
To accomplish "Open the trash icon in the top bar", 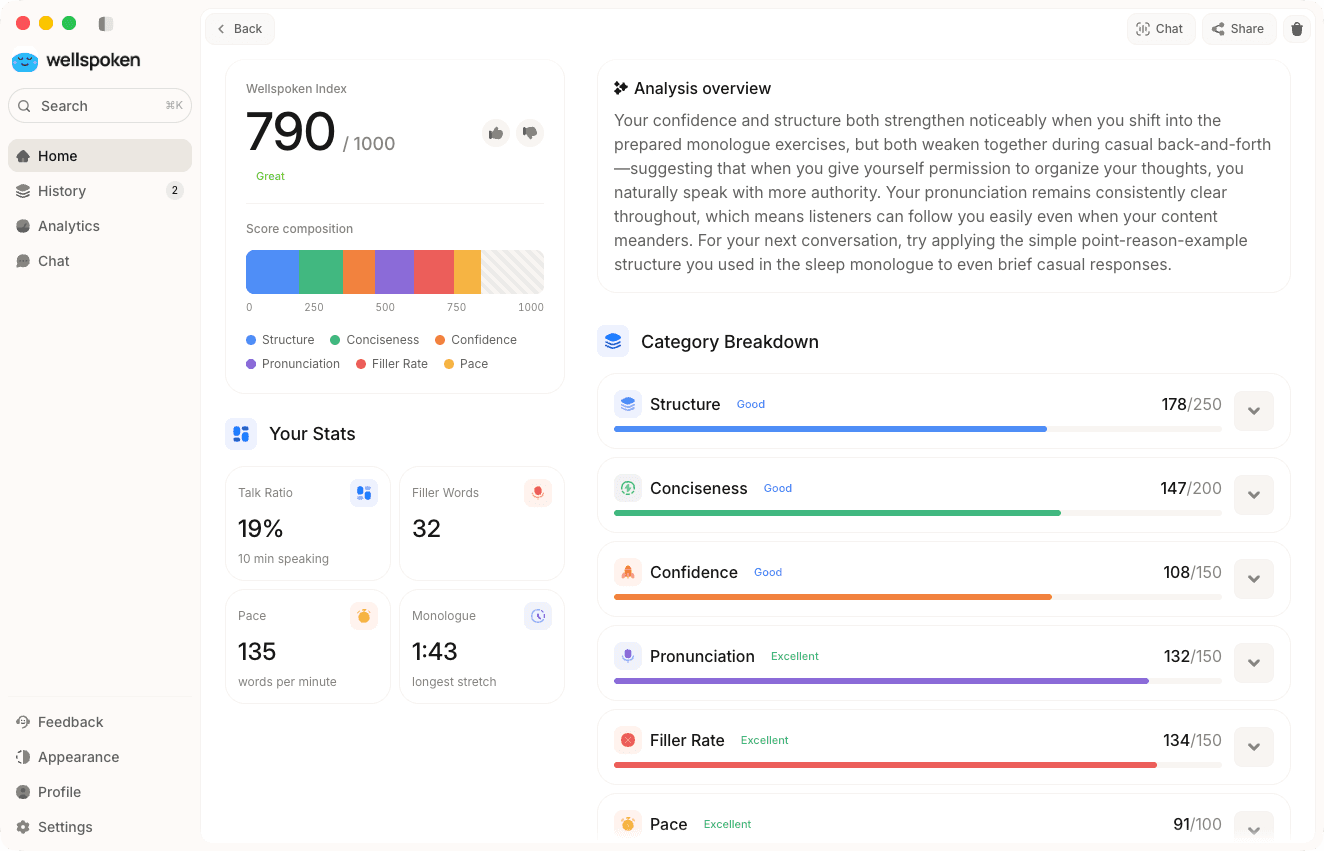I will pos(1297,29).
